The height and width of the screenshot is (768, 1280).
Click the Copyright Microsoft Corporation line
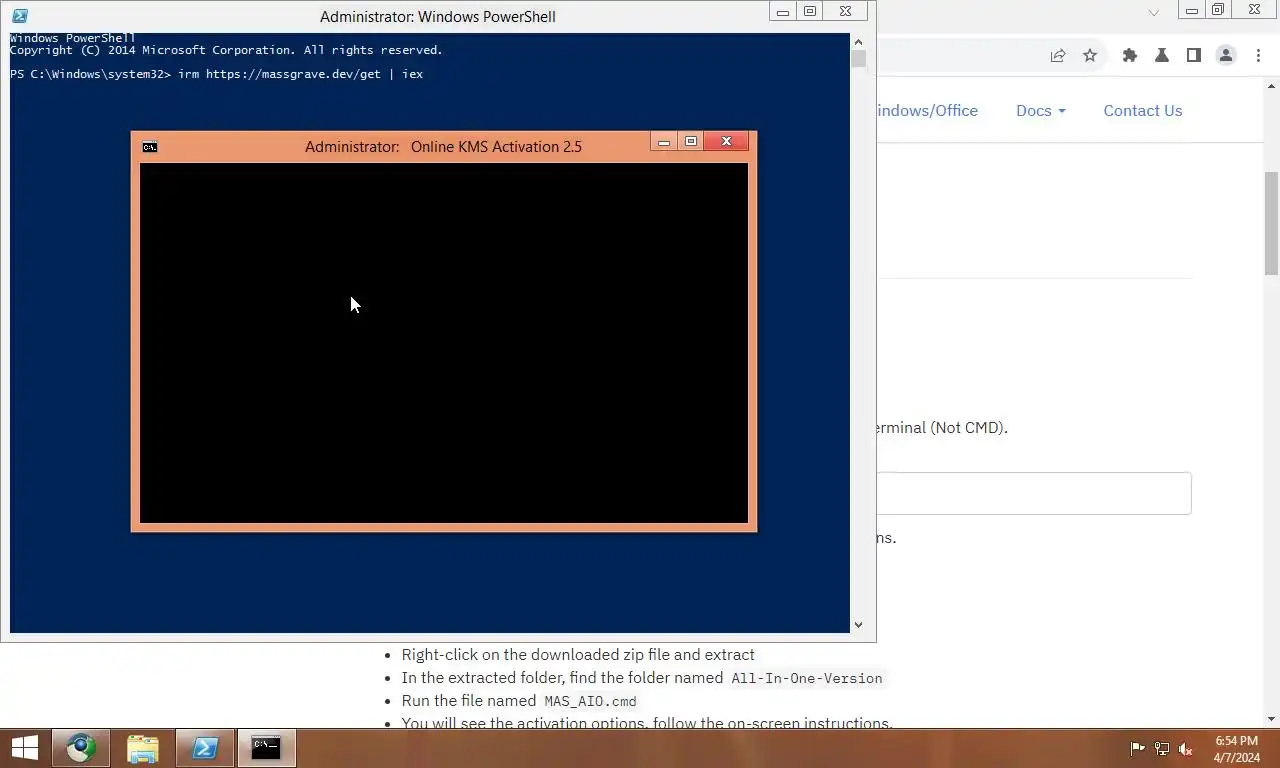click(226, 50)
